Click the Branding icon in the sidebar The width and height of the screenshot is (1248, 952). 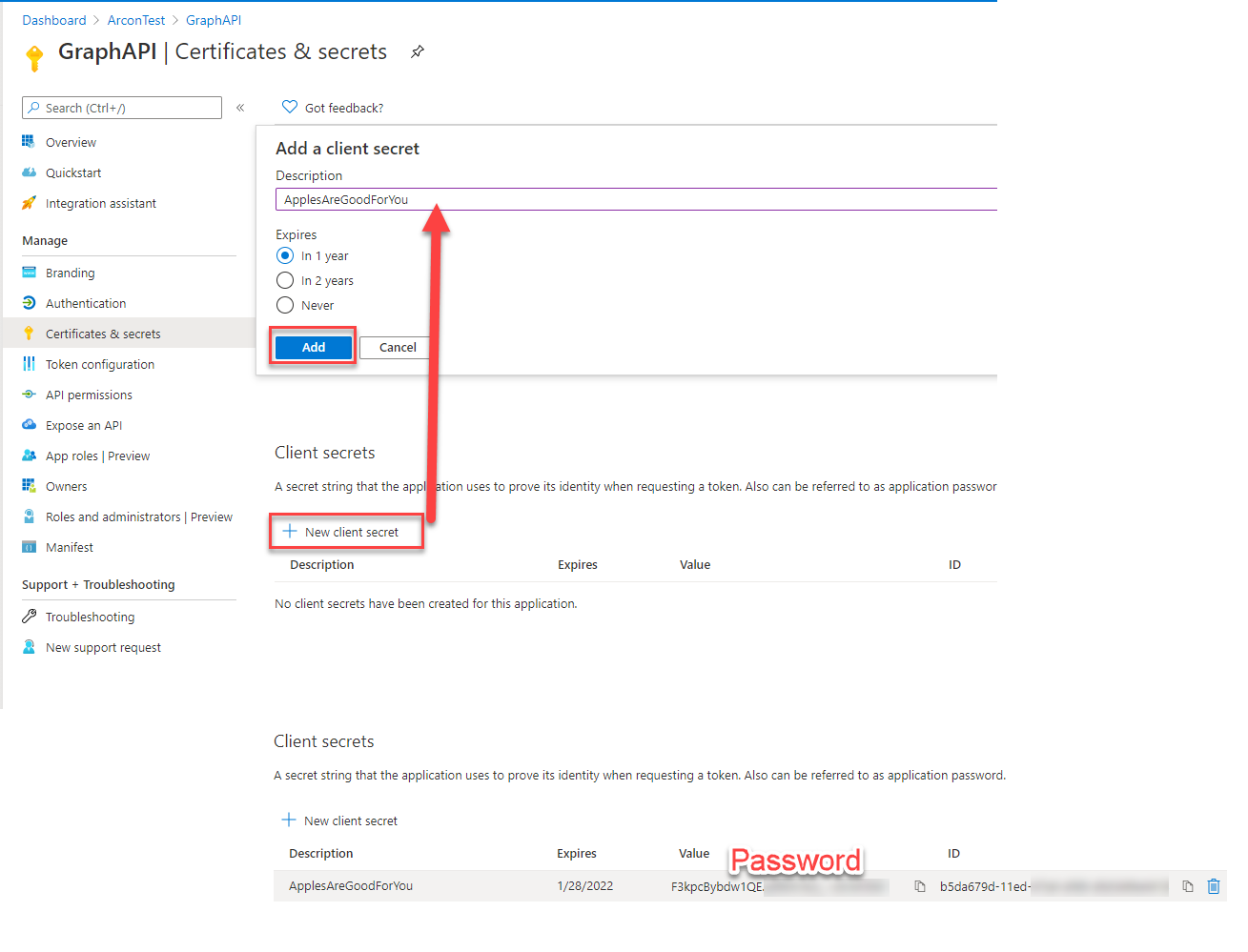coord(29,273)
